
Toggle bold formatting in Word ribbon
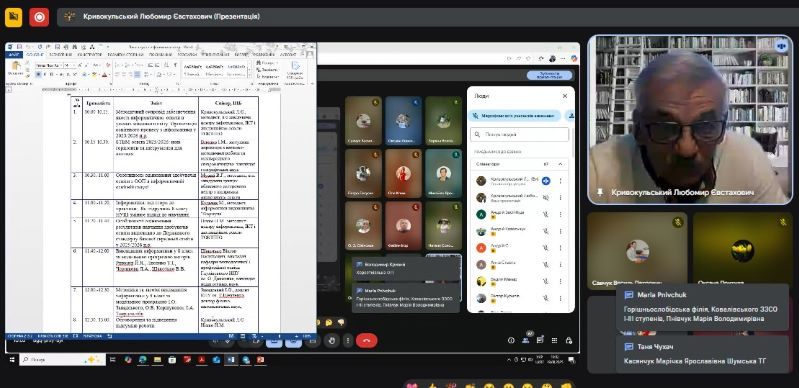[39, 74]
